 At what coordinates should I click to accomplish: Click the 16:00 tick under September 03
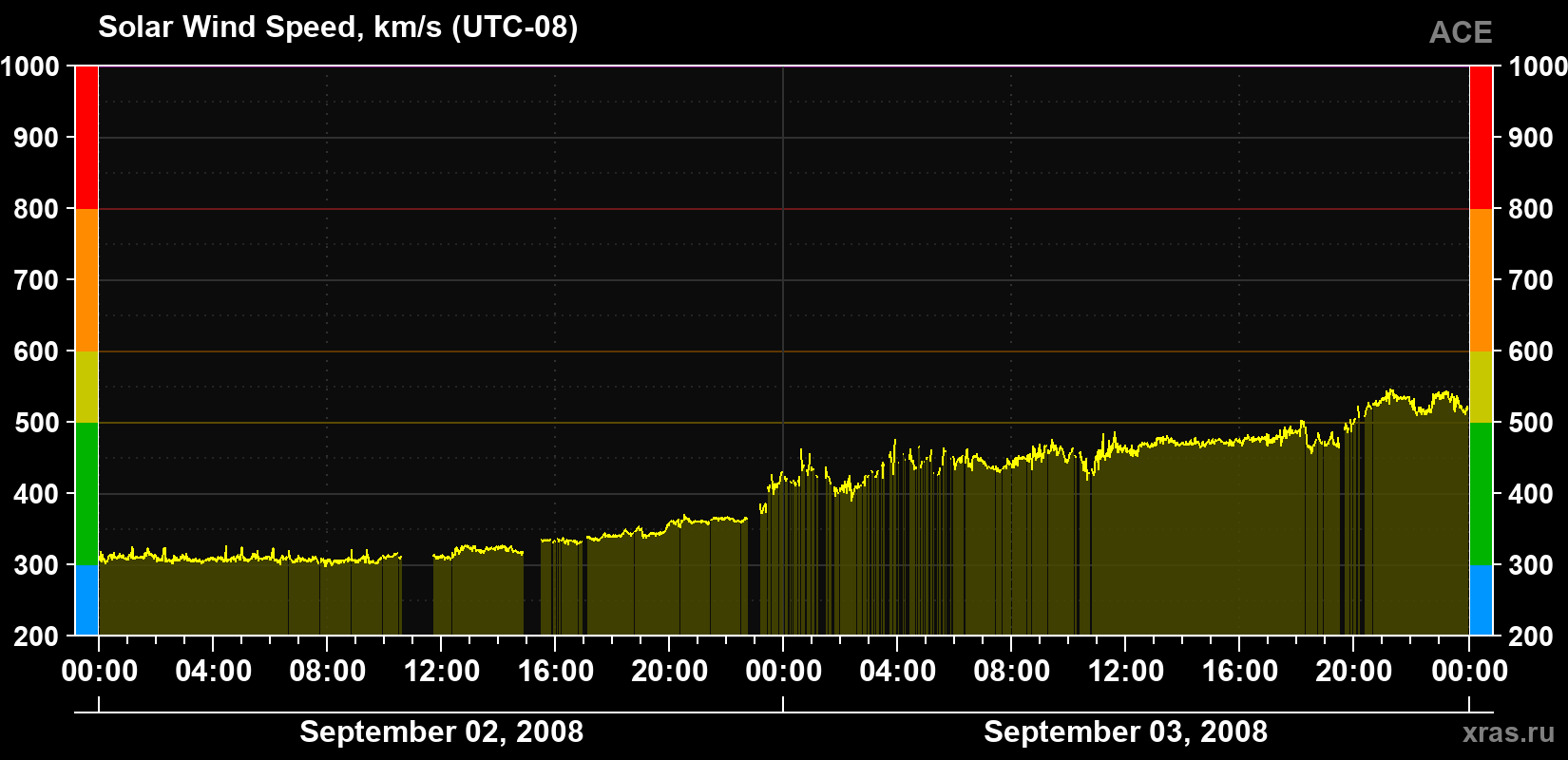(1239, 671)
